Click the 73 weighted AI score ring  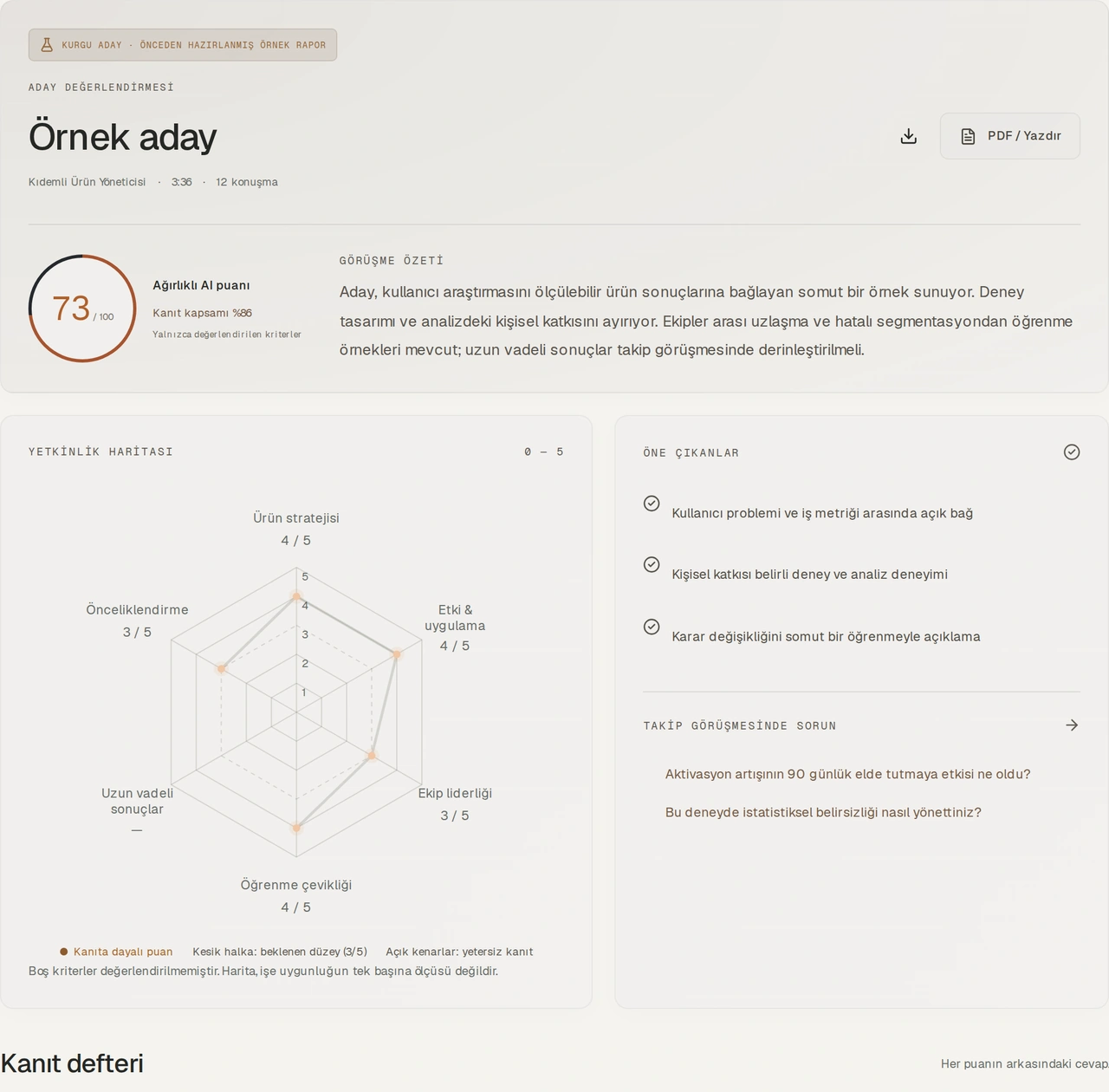point(82,309)
